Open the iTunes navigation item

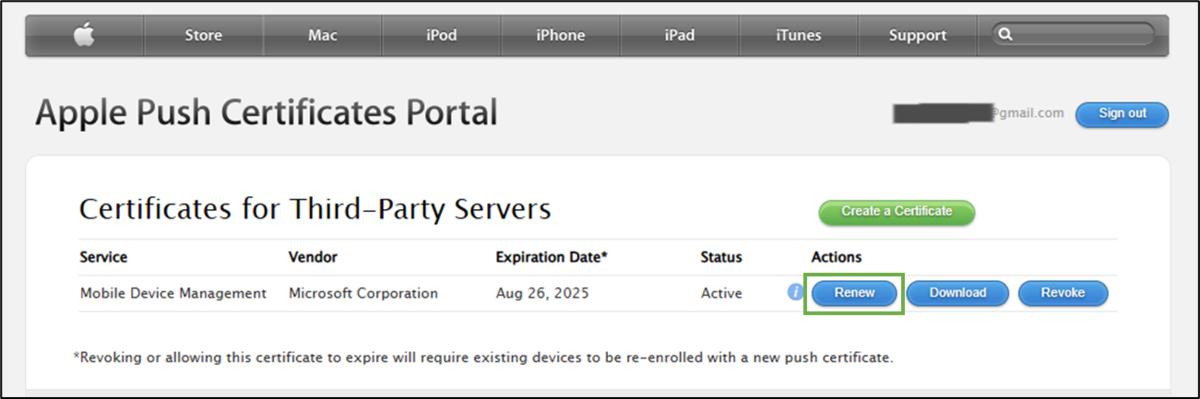click(x=798, y=35)
